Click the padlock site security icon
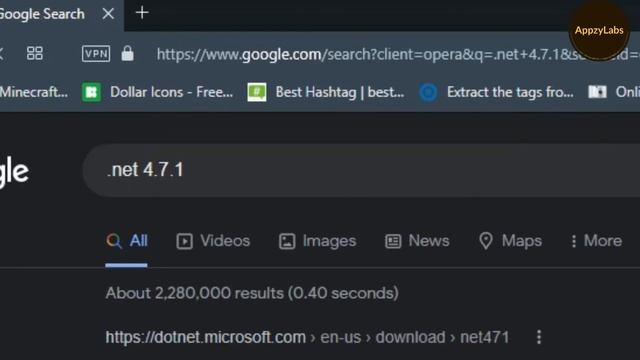The width and height of the screenshot is (640, 360). click(127, 53)
